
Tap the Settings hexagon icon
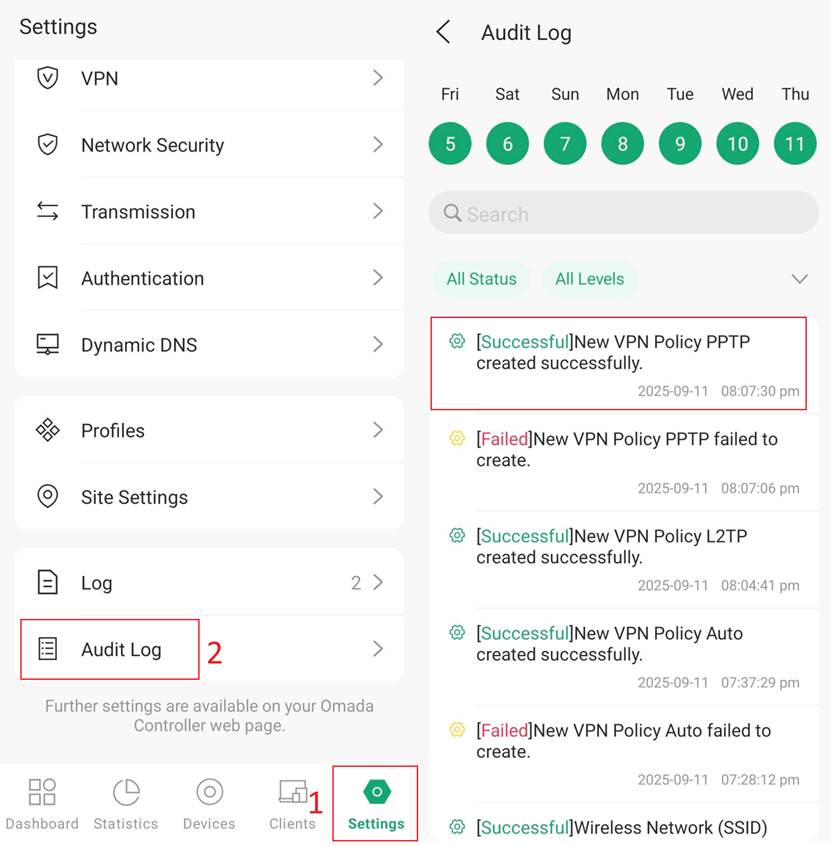(376, 791)
